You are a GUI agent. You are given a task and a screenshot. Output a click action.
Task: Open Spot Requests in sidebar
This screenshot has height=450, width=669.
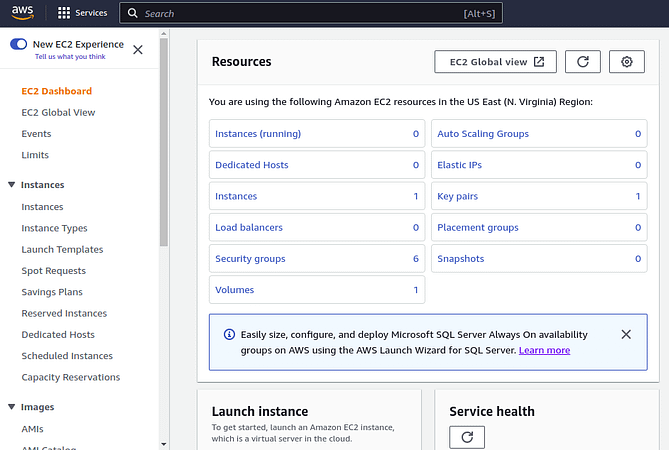point(53,271)
